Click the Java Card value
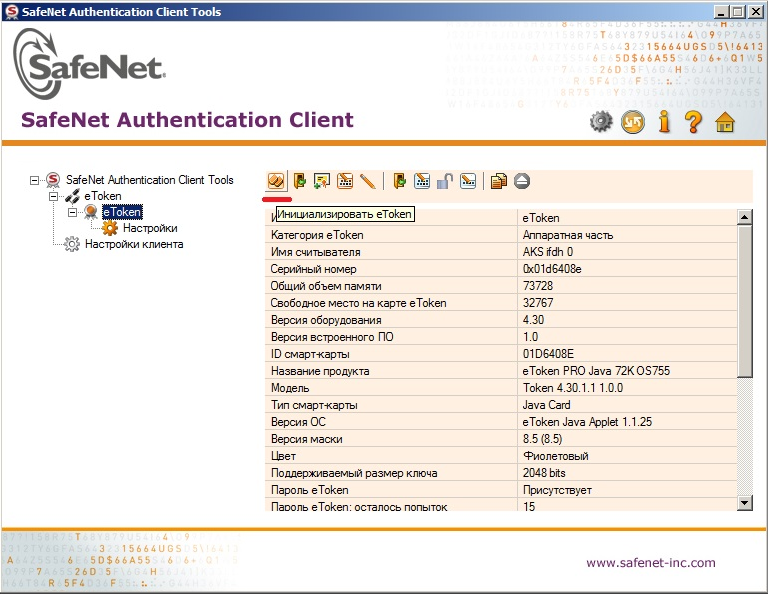The height and width of the screenshot is (594, 768). pyautogui.click(x=546, y=405)
